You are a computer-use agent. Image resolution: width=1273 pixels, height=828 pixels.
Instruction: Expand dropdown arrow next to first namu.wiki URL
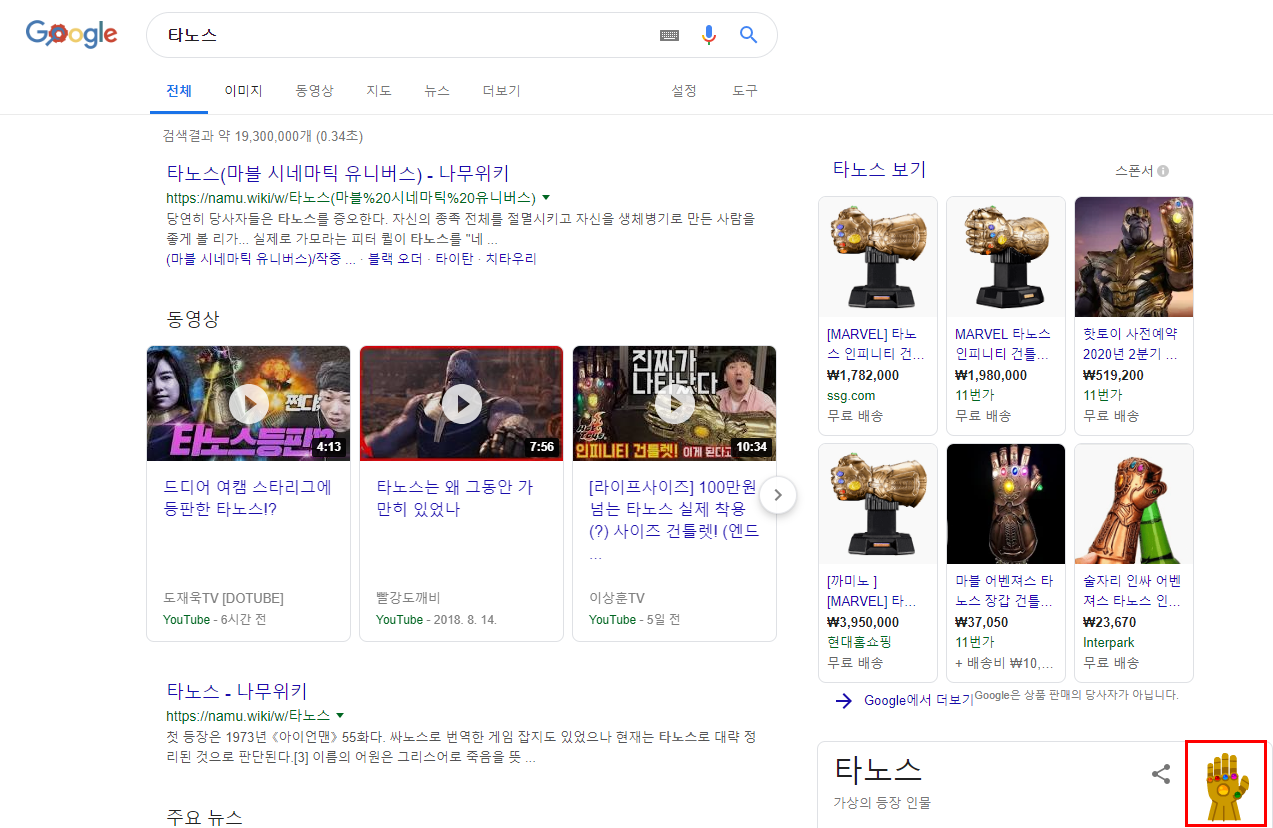coord(546,197)
